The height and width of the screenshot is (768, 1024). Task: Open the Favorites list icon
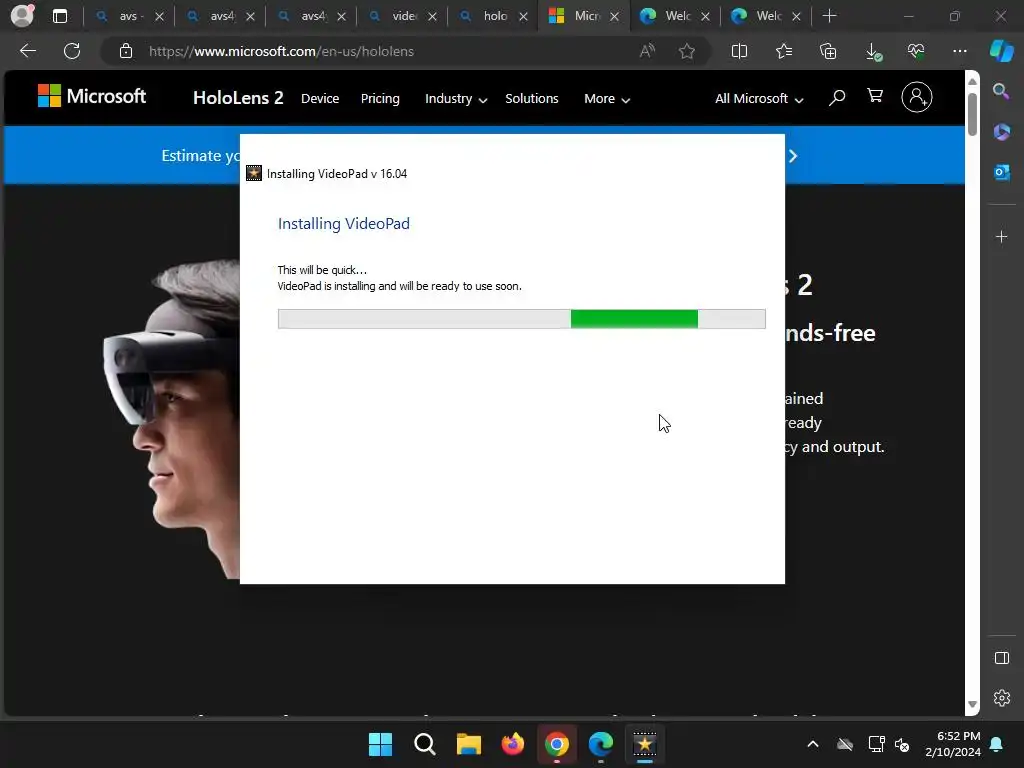[784, 51]
